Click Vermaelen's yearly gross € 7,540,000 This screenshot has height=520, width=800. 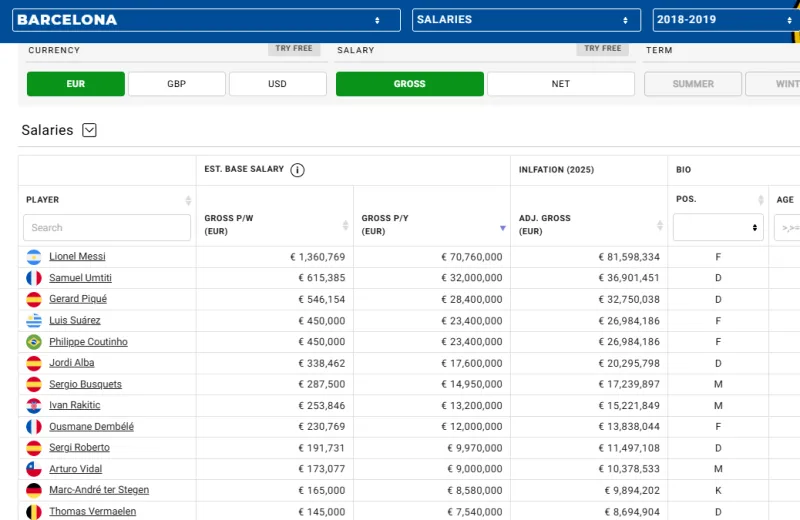475,512
